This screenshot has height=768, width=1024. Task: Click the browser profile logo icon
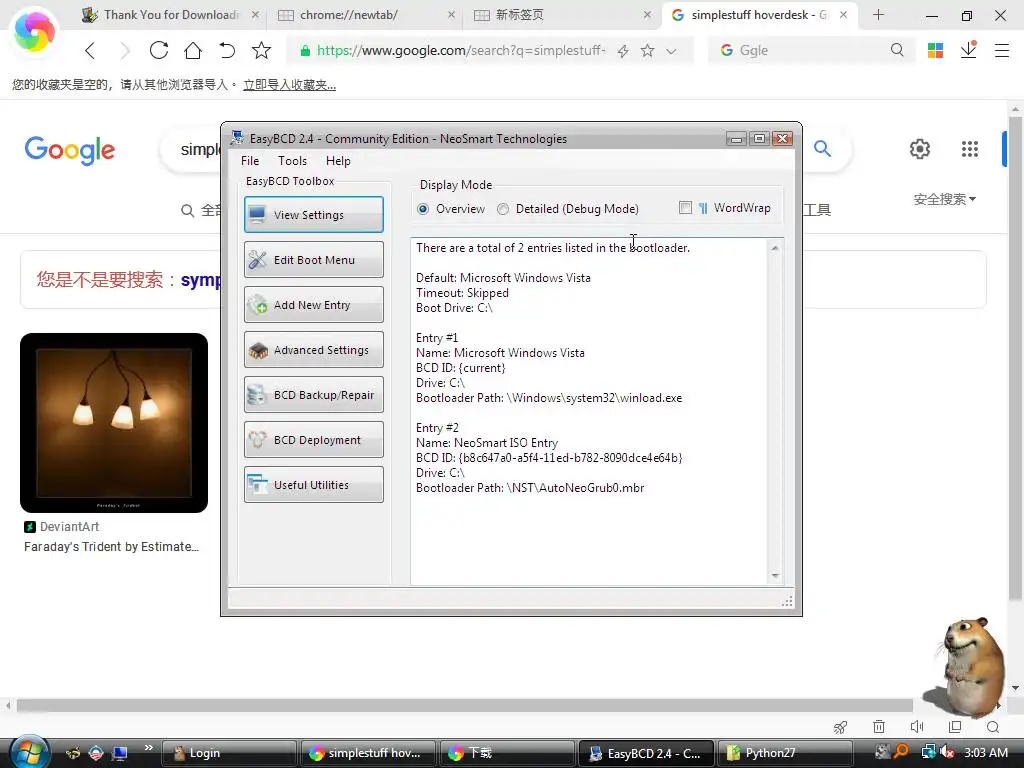click(34, 31)
